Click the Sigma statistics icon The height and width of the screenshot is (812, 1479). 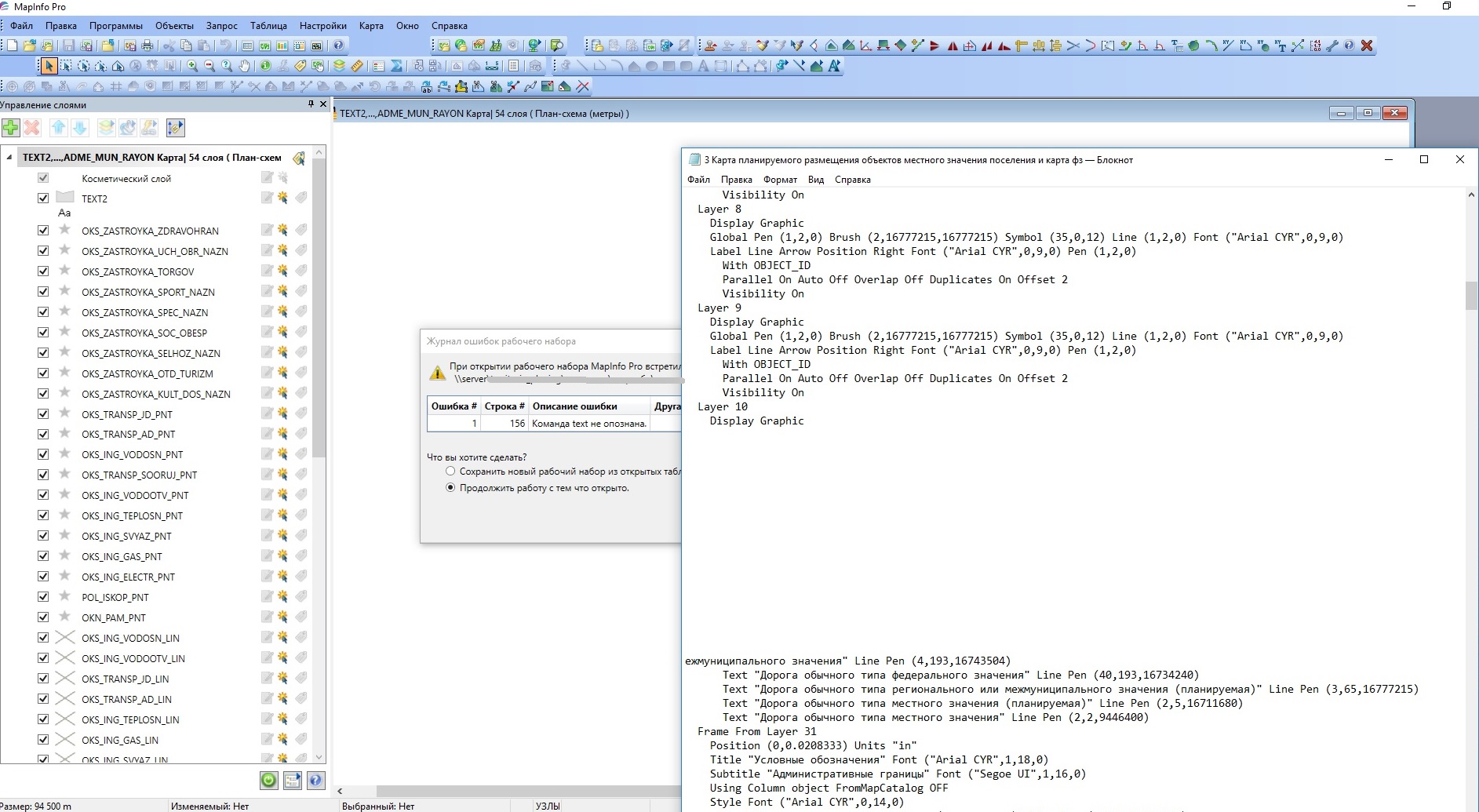coord(396,66)
